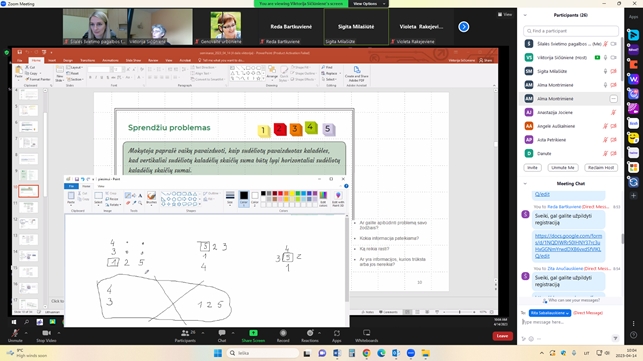Click the Unmute Me button in Participants
The height and width of the screenshot is (361, 643).
click(563, 167)
